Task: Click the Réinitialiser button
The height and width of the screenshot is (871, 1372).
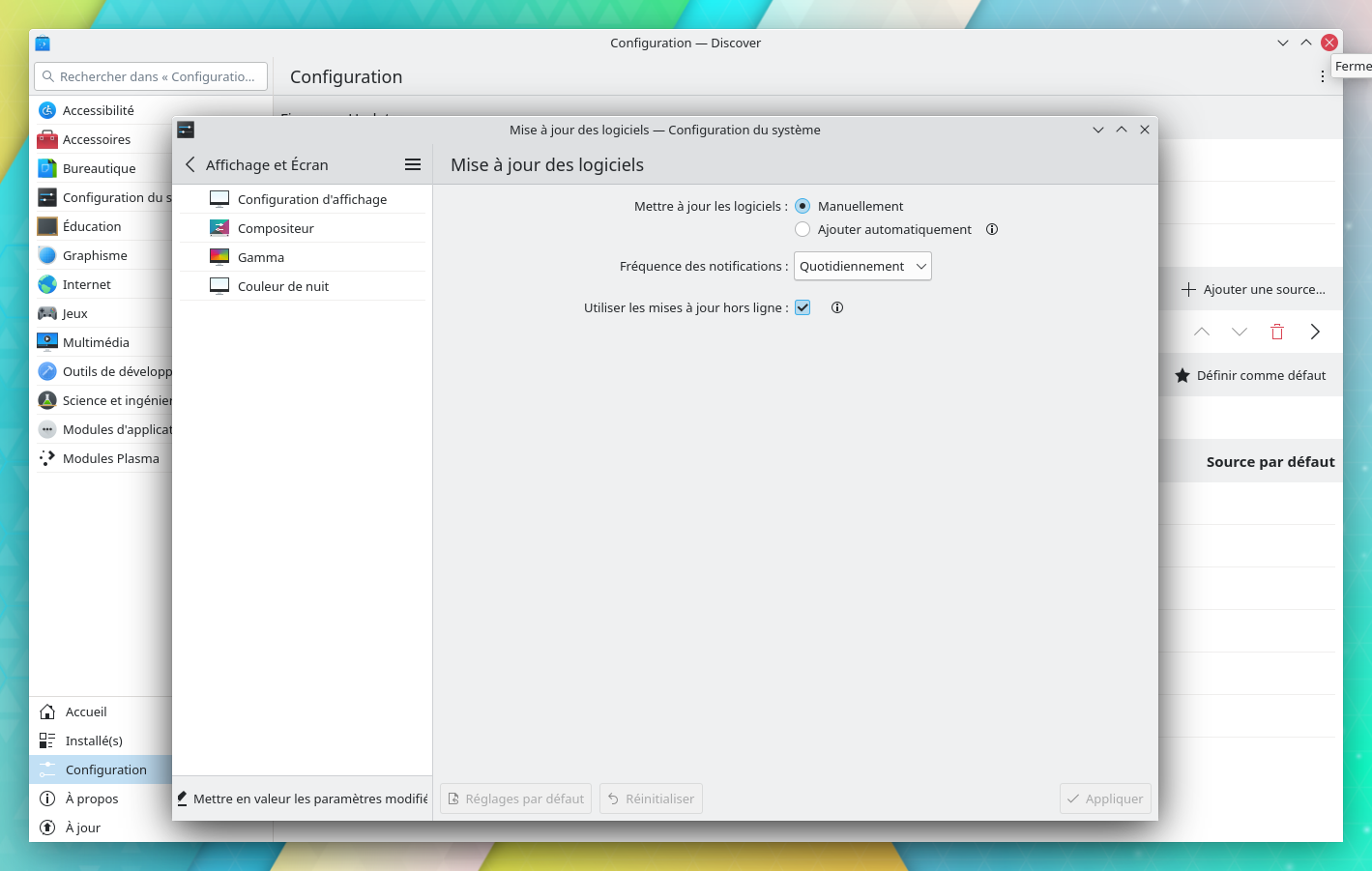Action: [x=651, y=798]
